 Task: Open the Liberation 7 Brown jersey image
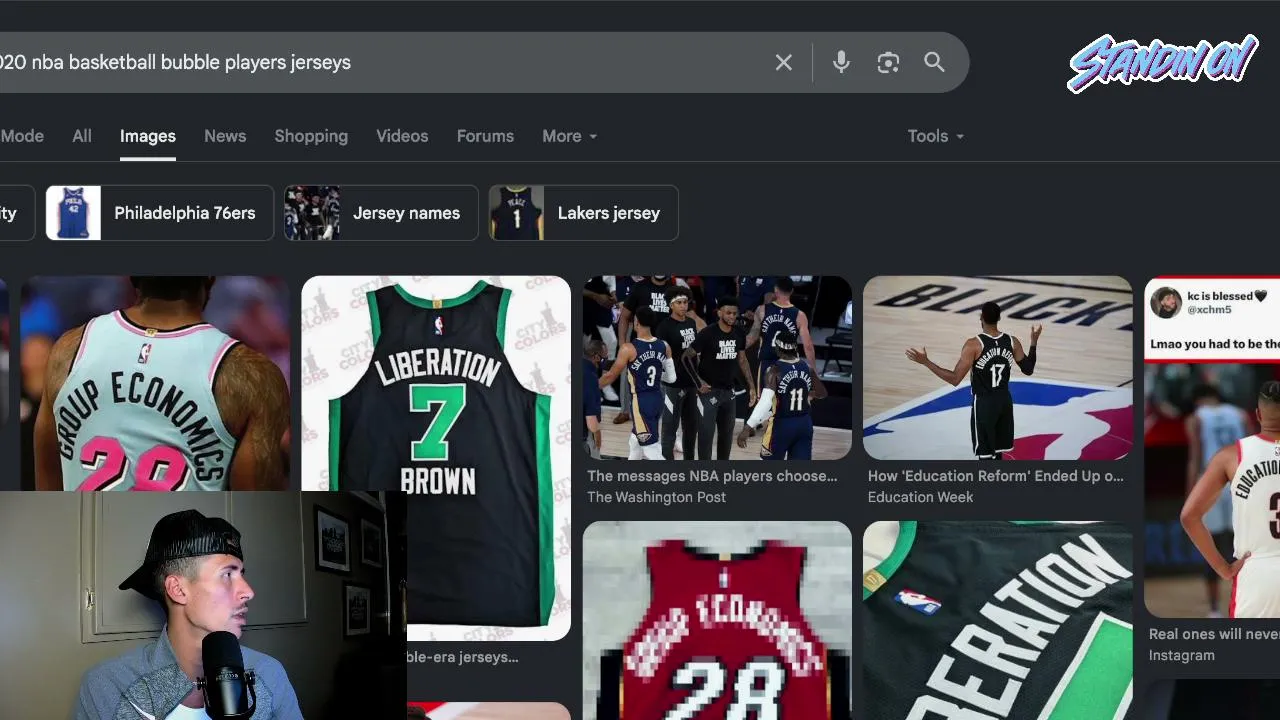point(436,458)
